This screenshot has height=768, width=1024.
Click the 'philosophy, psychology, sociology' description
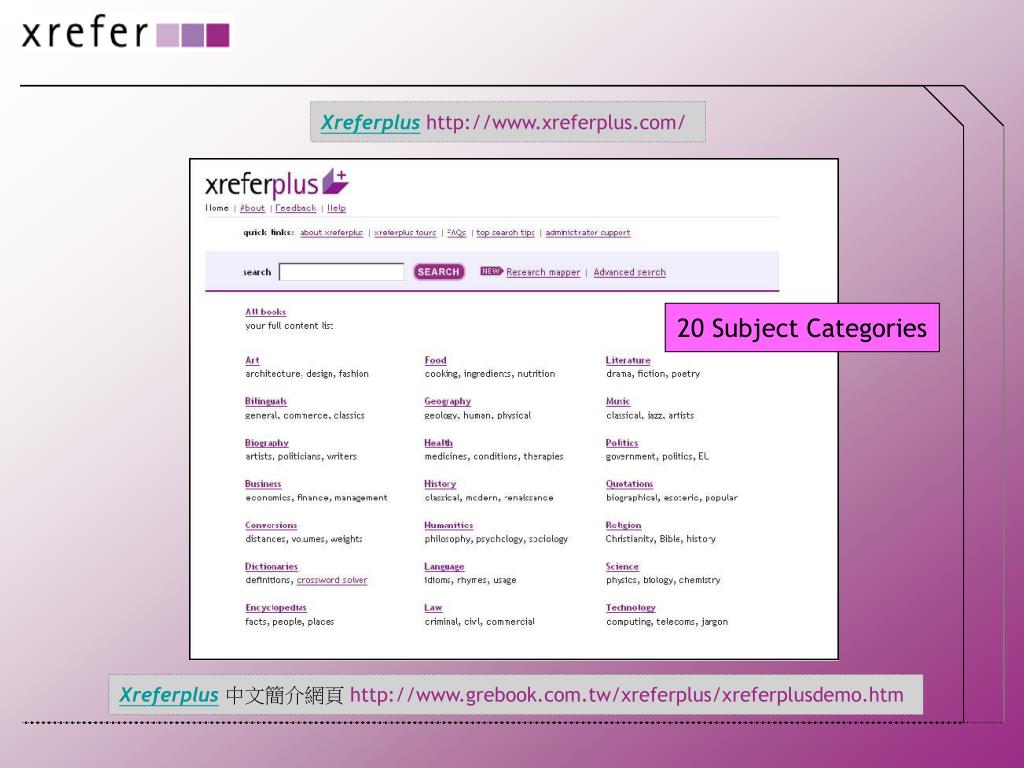[496, 539]
